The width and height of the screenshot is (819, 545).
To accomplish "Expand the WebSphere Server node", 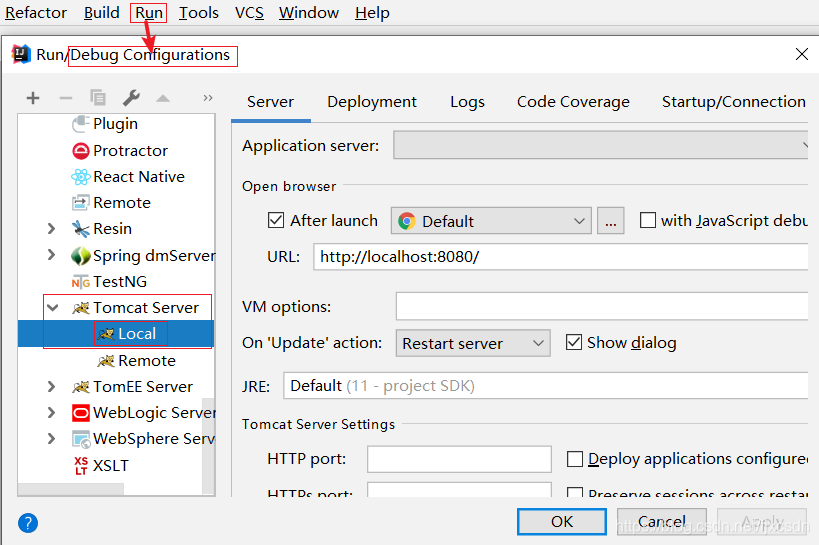I will (x=51, y=438).
